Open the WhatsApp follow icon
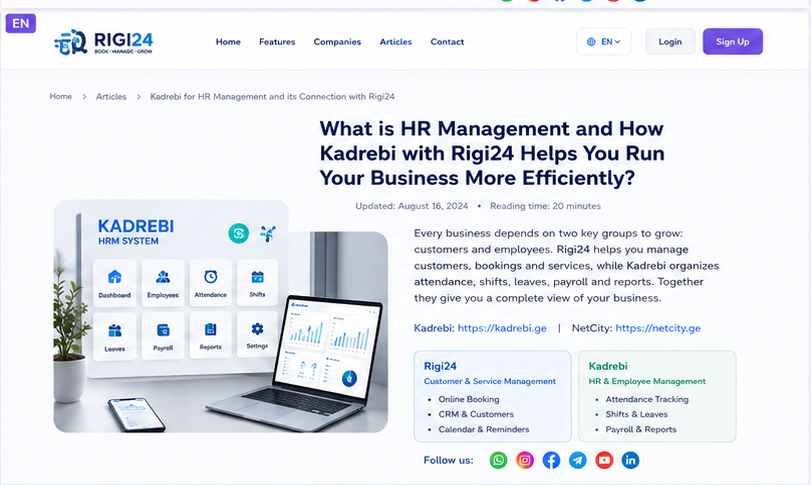811x485 pixels. coord(498,460)
